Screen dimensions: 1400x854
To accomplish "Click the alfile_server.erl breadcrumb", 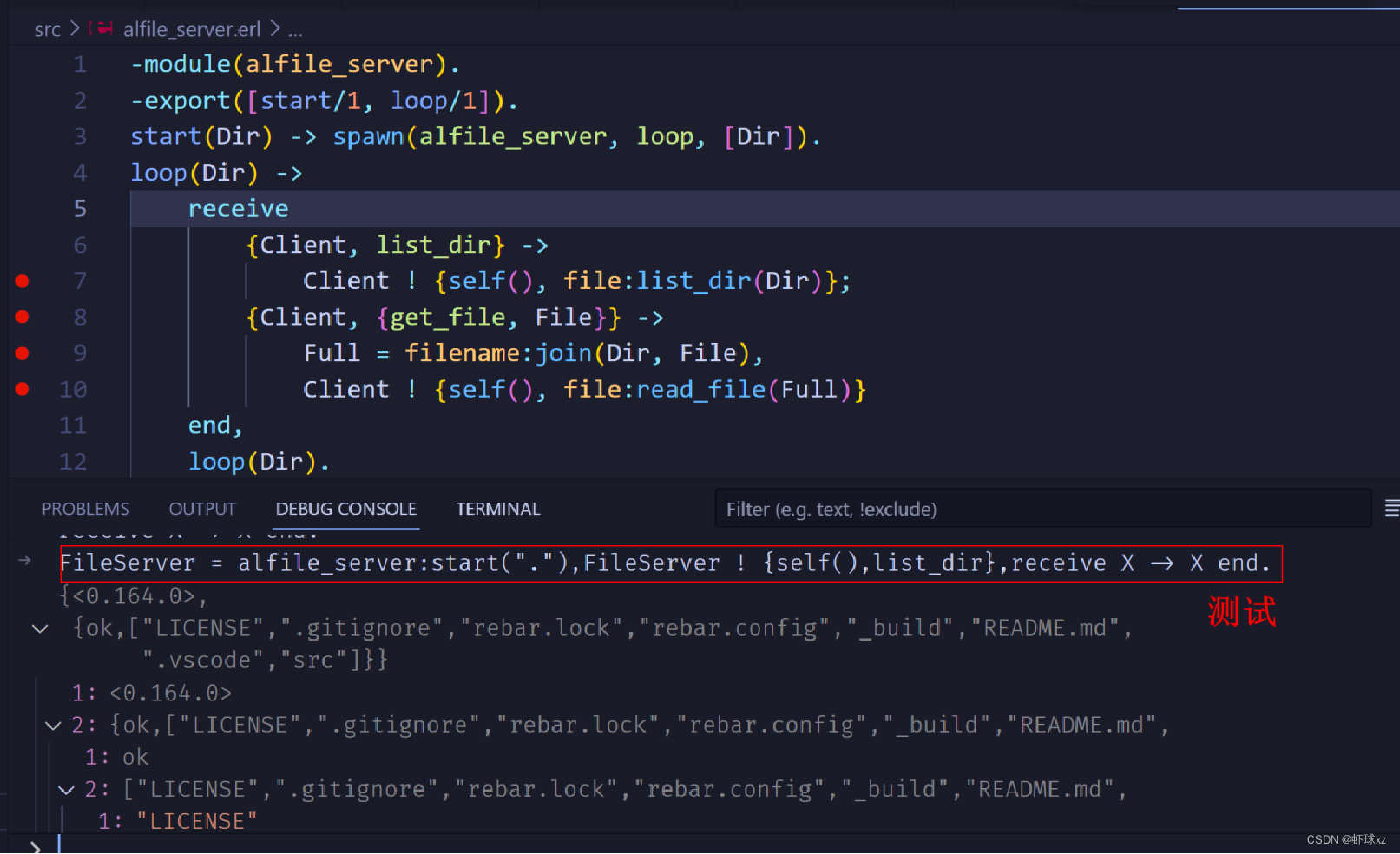I will pos(192,30).
